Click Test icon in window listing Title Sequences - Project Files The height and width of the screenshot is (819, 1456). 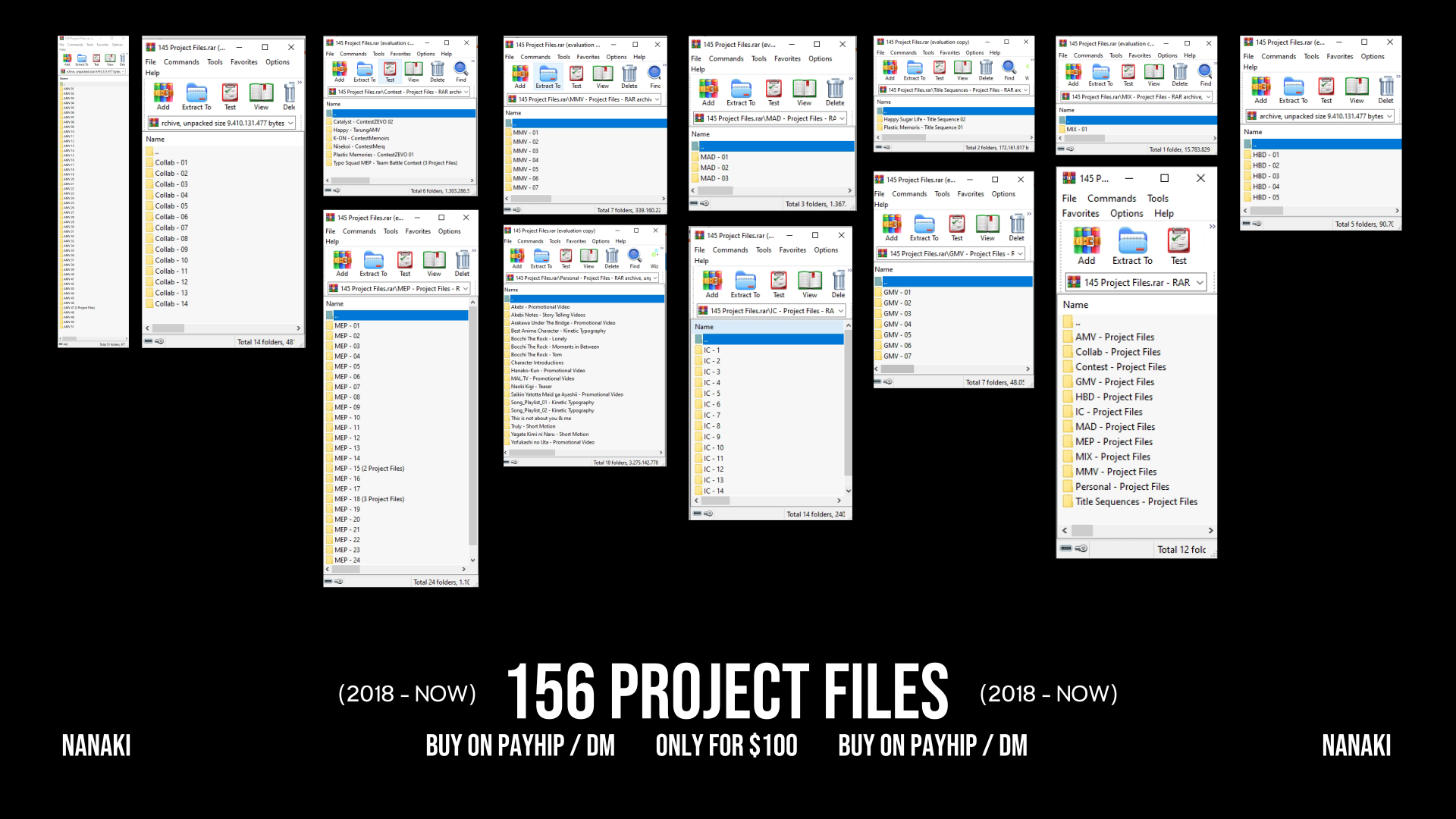[x=1178, y=241]
